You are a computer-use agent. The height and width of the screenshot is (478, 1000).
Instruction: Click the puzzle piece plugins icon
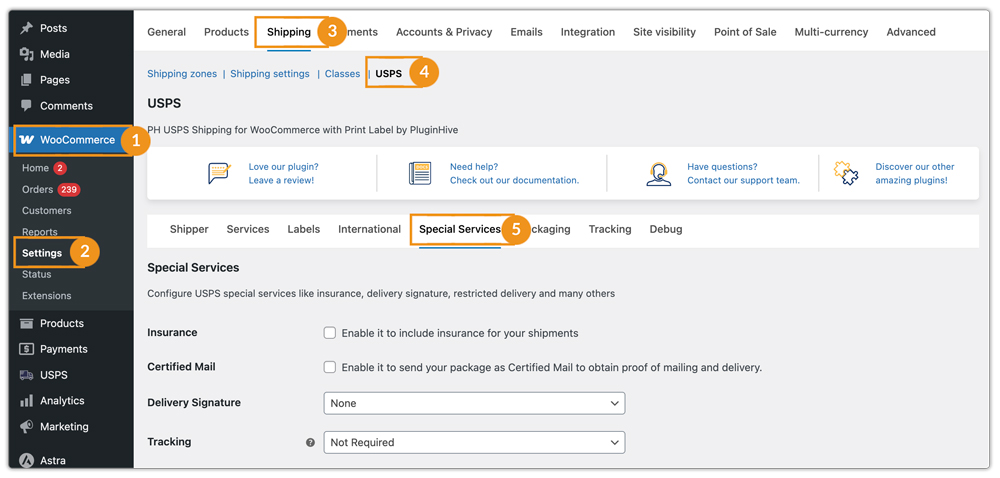tap(846, 173)
